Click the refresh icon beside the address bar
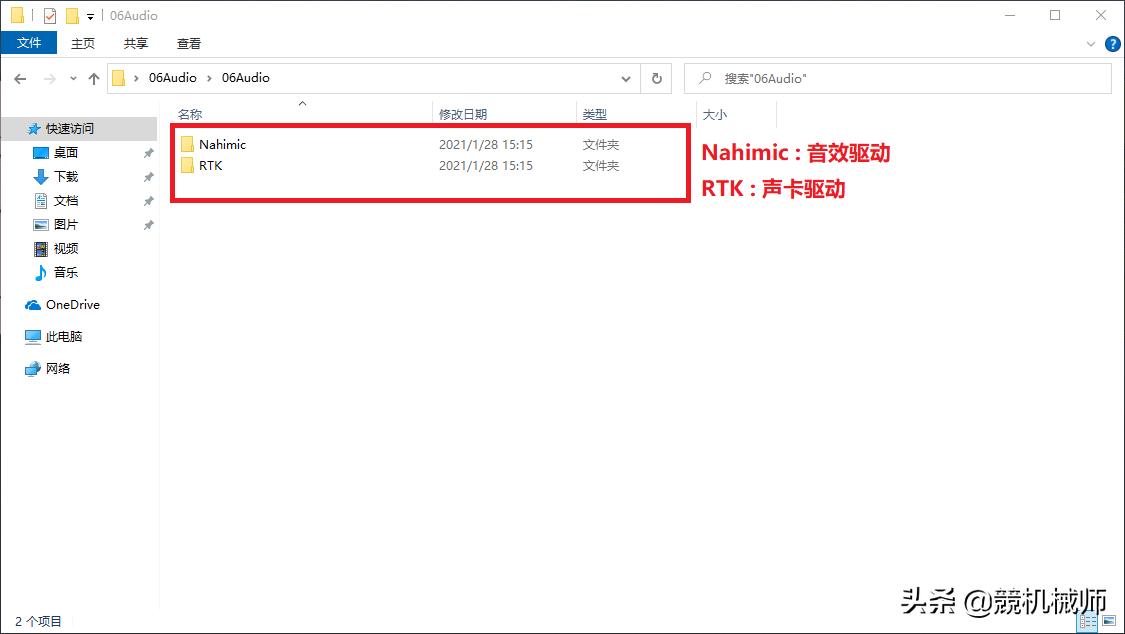1125x634 pixels. click(657, 78)
